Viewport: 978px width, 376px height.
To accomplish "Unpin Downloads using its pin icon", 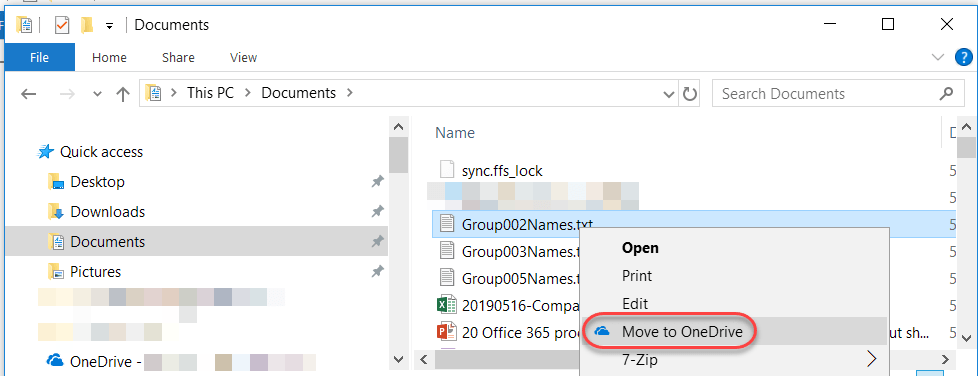I will point(377,211).
